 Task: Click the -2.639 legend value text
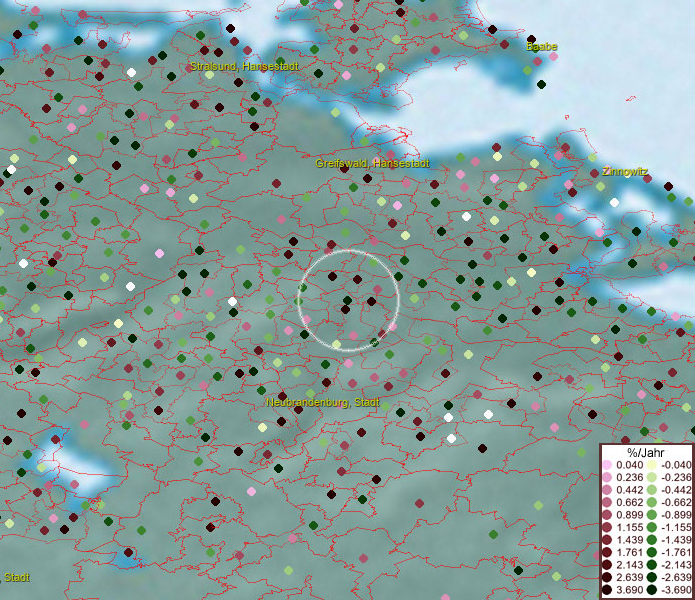(x=676, y=577)
